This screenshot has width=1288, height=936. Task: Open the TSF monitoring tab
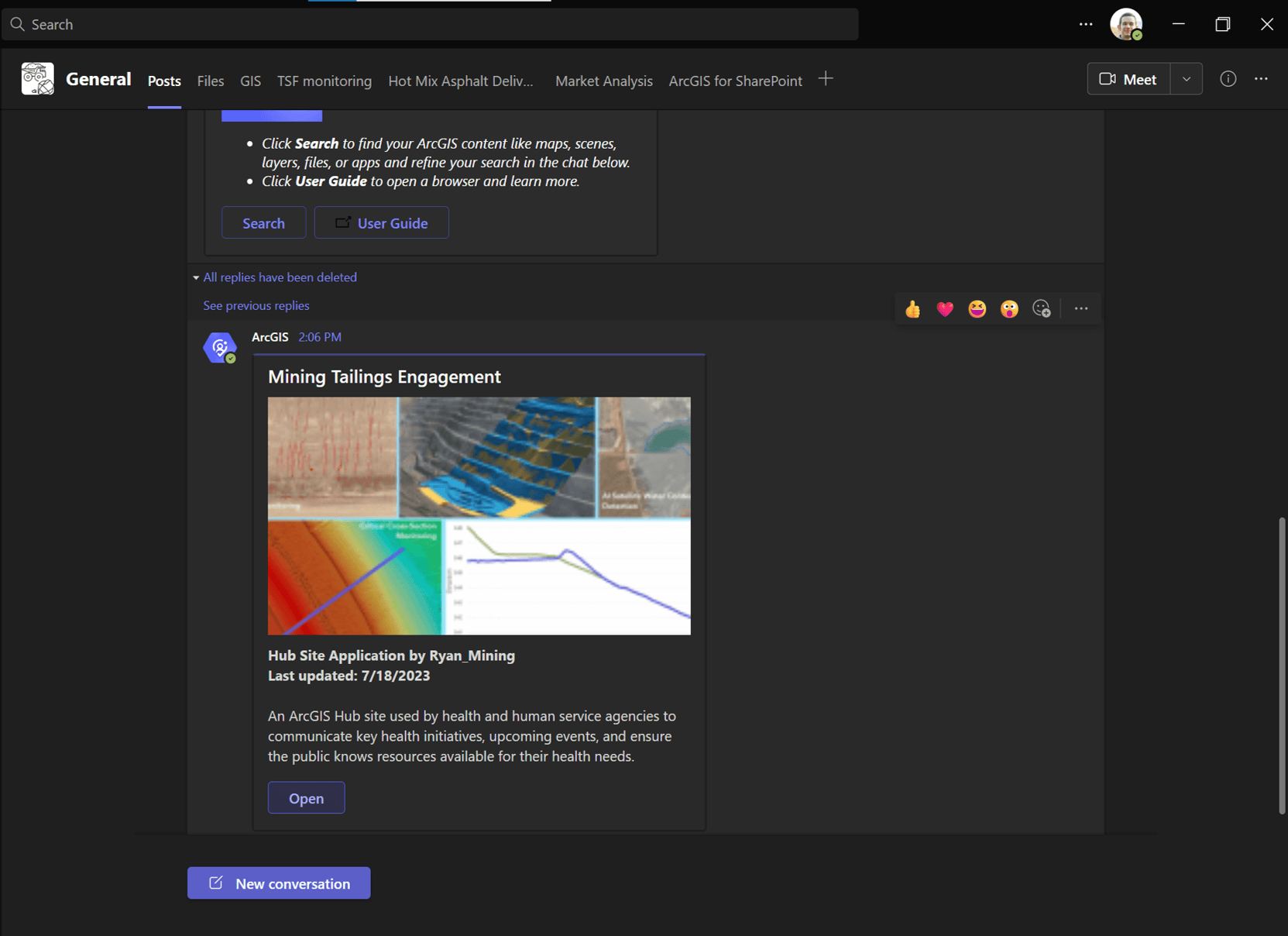(325, 81)
